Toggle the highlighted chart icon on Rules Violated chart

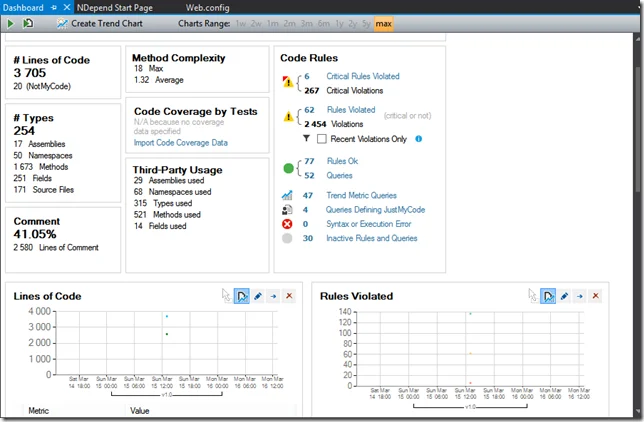pyautogui.click(x=548, y=296)
